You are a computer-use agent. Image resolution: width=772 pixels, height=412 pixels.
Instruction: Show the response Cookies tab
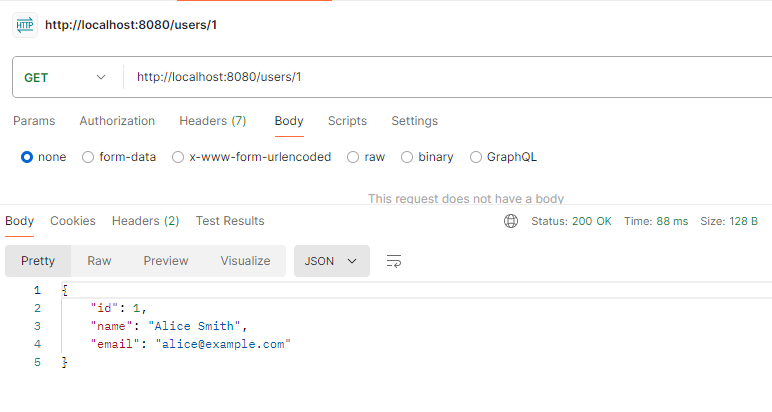coord(73,221)
